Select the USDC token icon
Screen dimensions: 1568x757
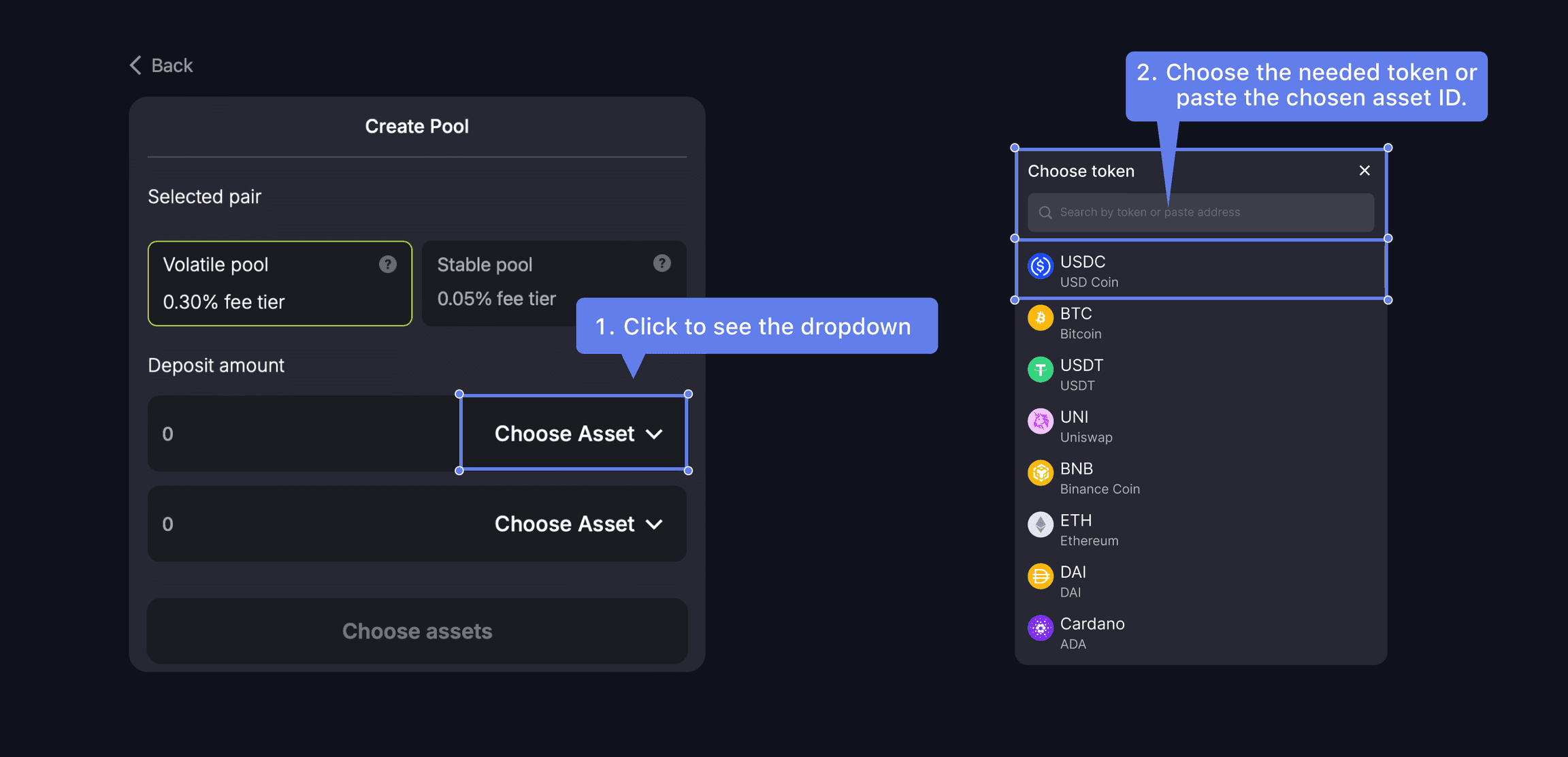click(x=1040, y=267)
